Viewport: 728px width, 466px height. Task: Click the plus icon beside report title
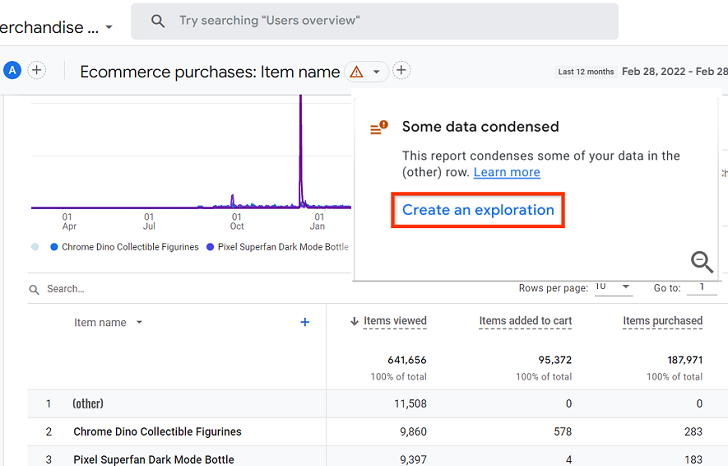pos(401,70)
